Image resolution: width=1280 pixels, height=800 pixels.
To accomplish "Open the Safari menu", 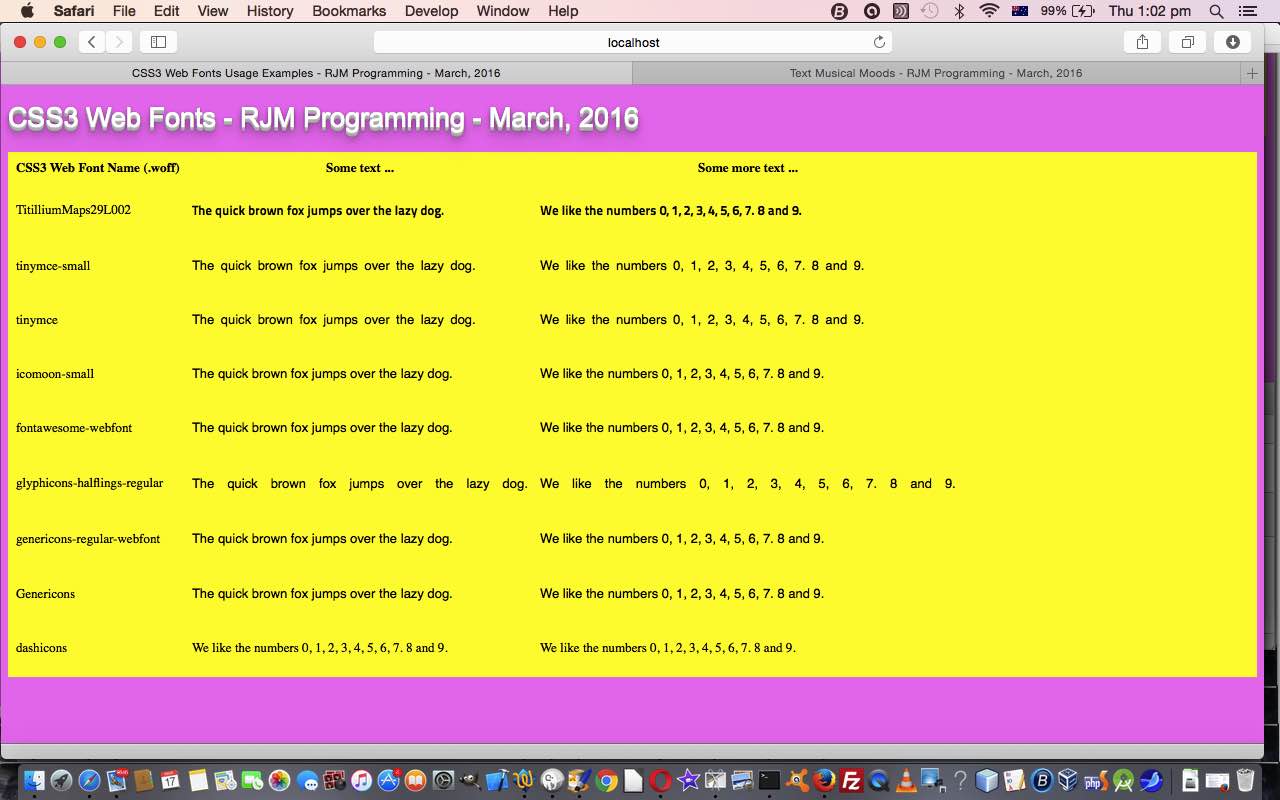I will [x=74, y=11].
